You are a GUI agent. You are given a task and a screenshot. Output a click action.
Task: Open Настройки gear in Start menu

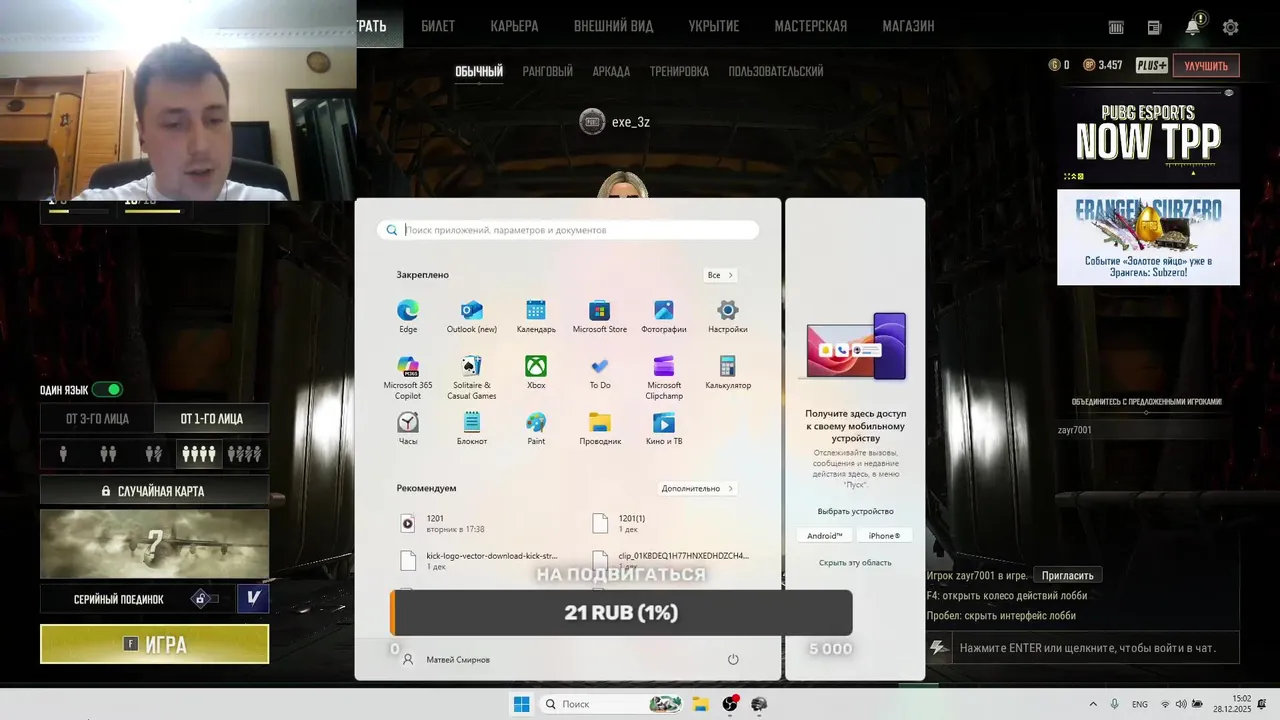[x=728, y=317]
